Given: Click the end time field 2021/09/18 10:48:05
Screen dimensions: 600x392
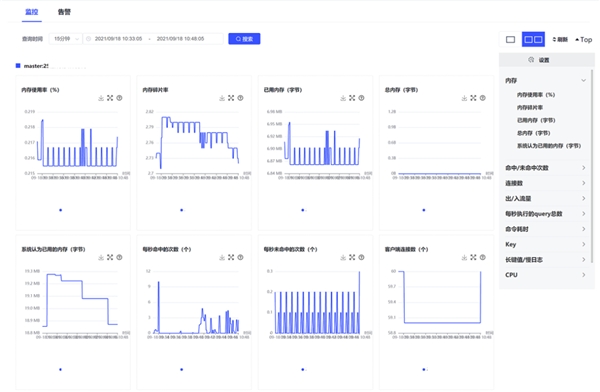Looking at the screenshot, I should tap(180, 39).
